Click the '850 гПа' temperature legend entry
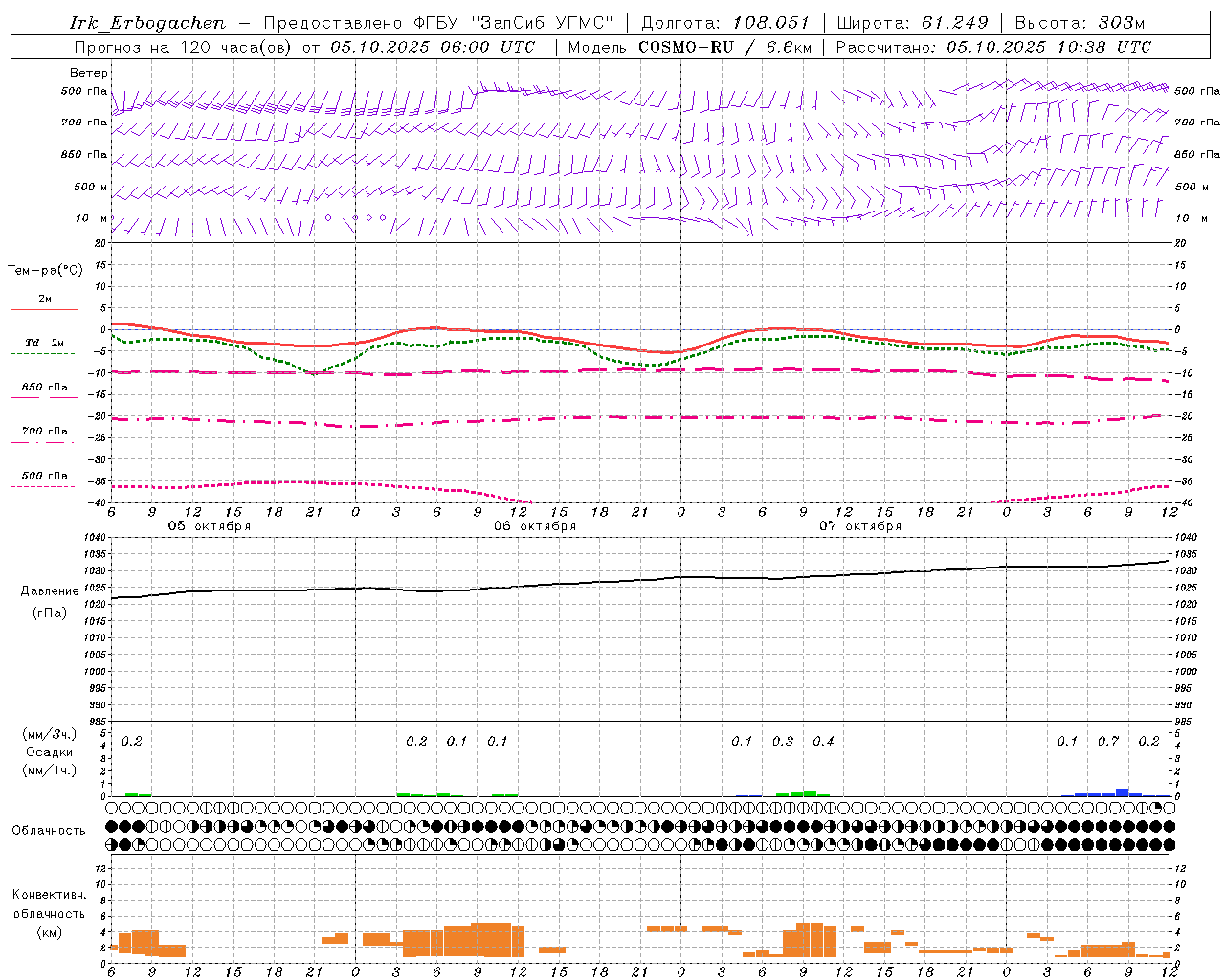This screenshot has height=980, width=1225. point(44,388)
